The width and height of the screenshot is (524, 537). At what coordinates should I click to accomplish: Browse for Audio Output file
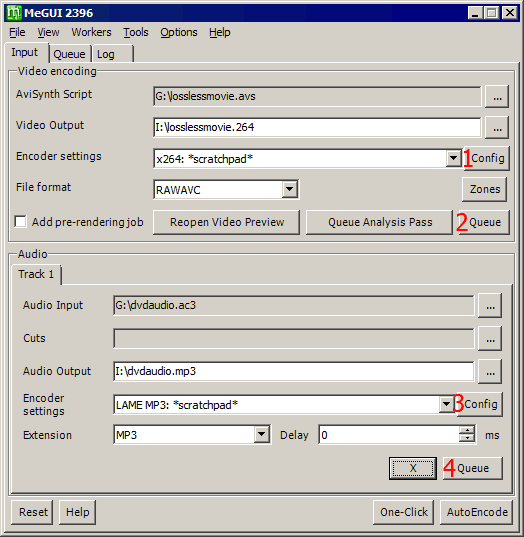click(x=490, y=372)
